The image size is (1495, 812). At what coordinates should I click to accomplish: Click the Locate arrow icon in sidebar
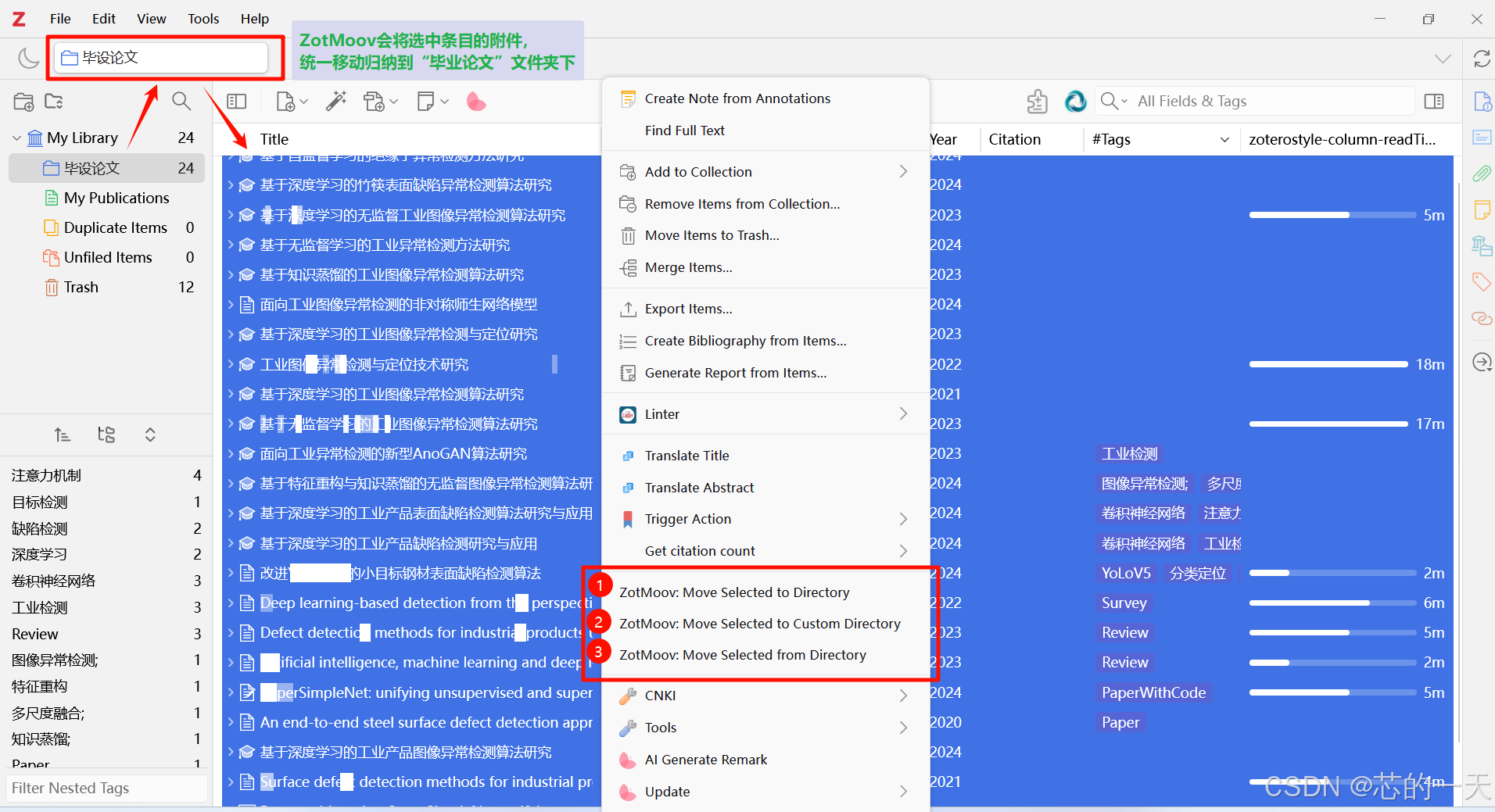coord(1482,363)
